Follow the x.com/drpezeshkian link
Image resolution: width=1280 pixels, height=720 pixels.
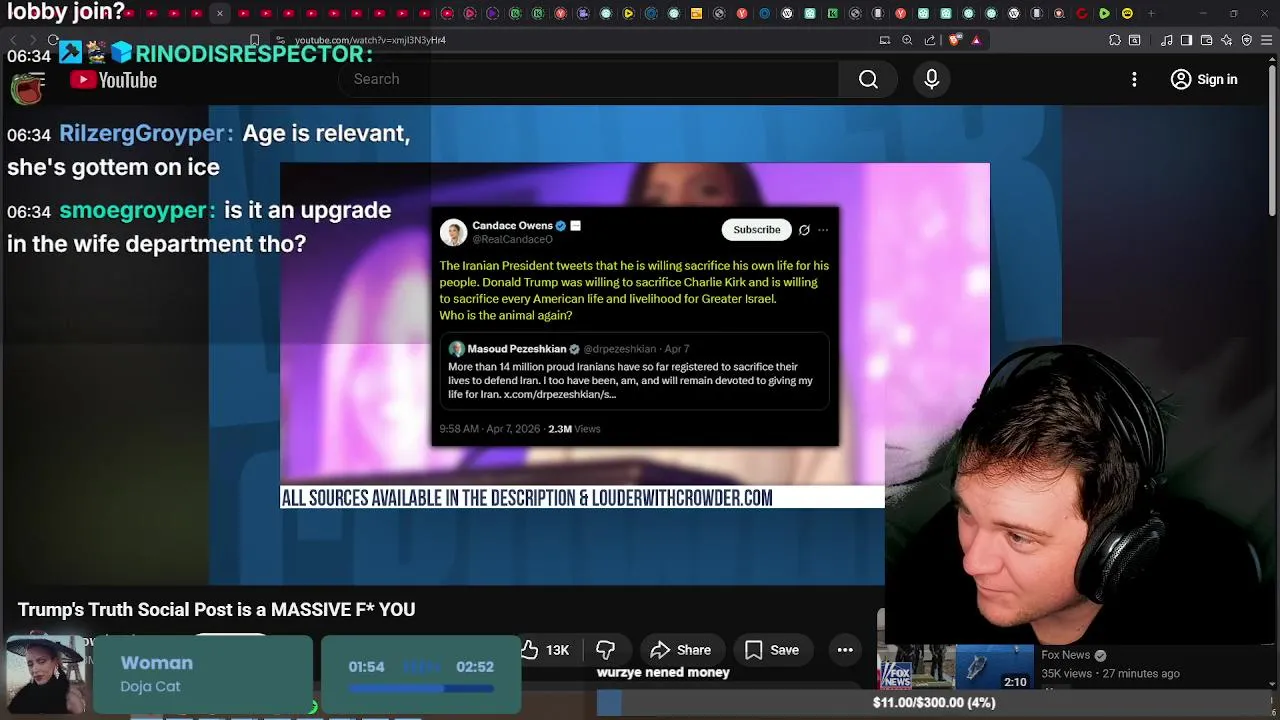point(559,394)
